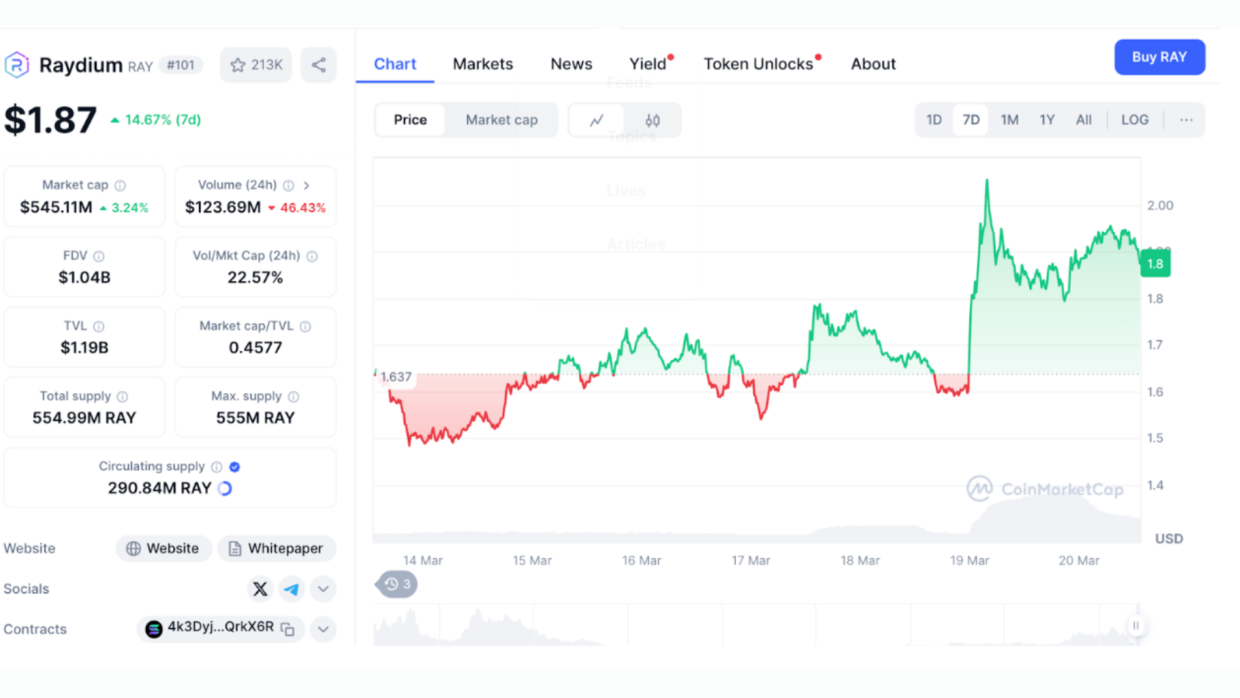Click the share icon button
Viewport: 1240px width, 698px height.
point(319,65)
